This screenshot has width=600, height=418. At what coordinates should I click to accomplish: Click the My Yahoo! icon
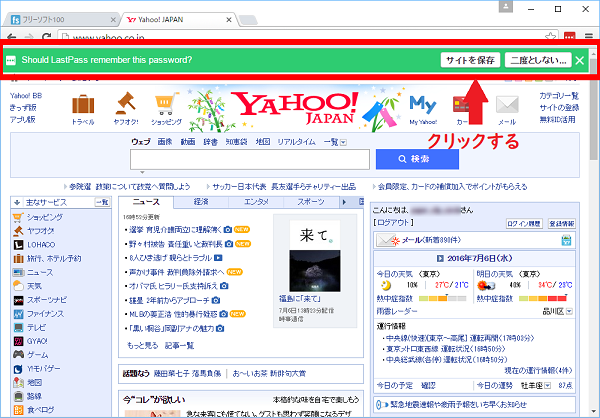pyautogui.click(x=423, y=107)
